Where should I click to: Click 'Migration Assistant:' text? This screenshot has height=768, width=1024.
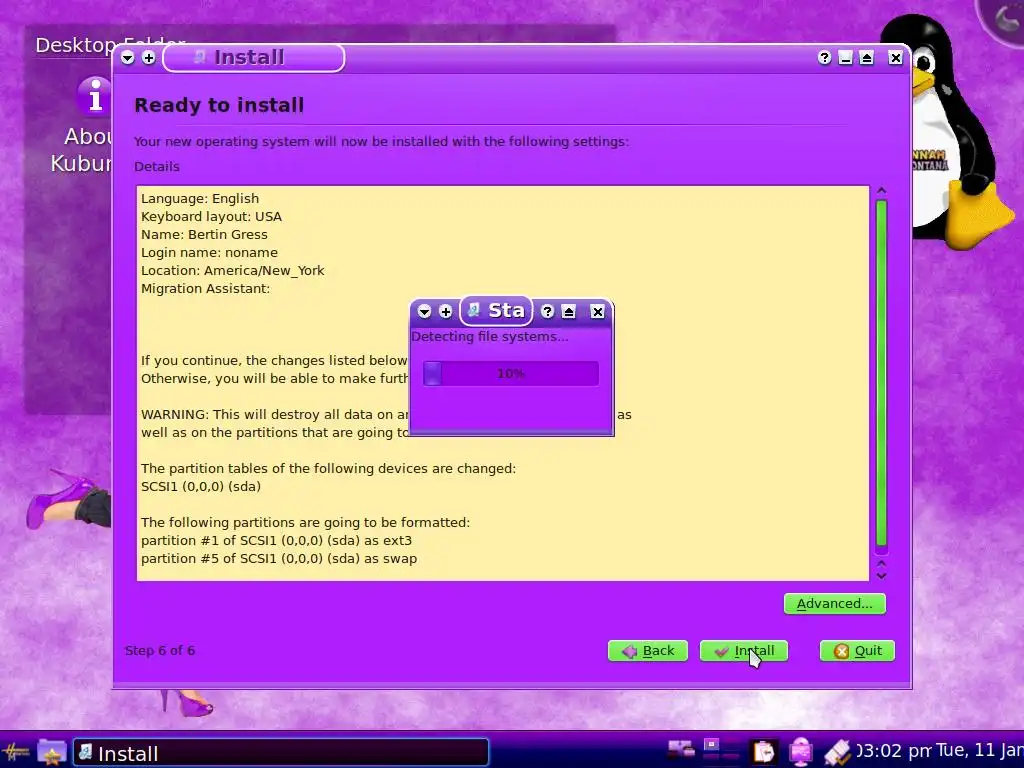[205, 289]
